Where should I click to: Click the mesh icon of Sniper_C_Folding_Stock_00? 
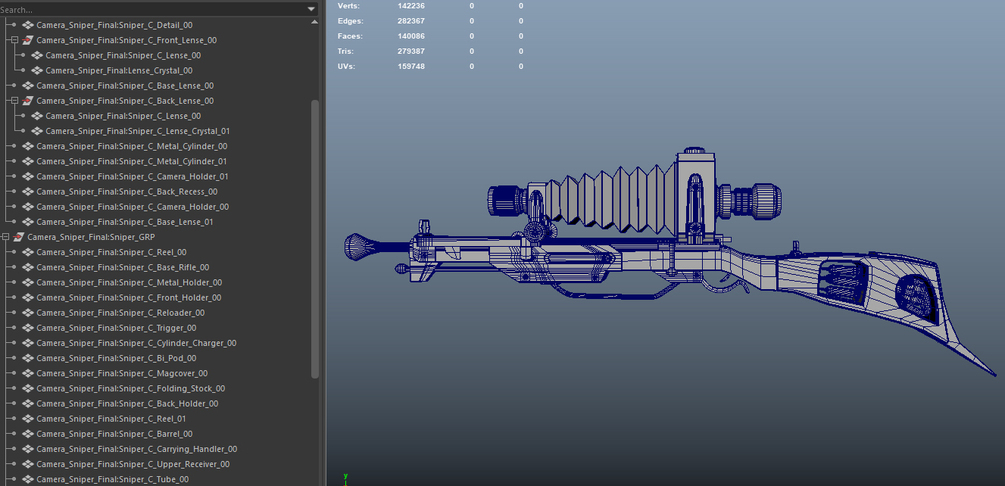tap(28, 389)
